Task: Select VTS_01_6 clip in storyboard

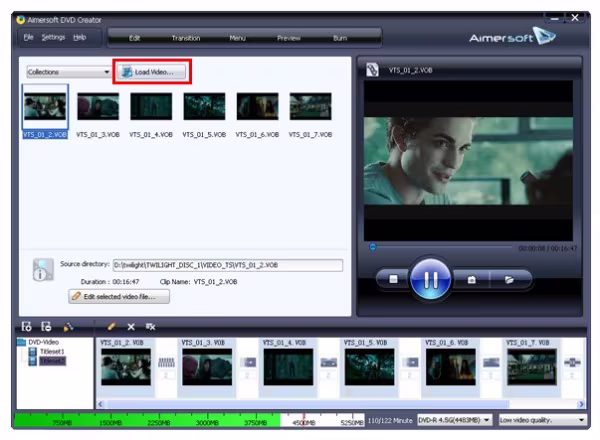Action: pyautogui.click(x=451, y=367)
